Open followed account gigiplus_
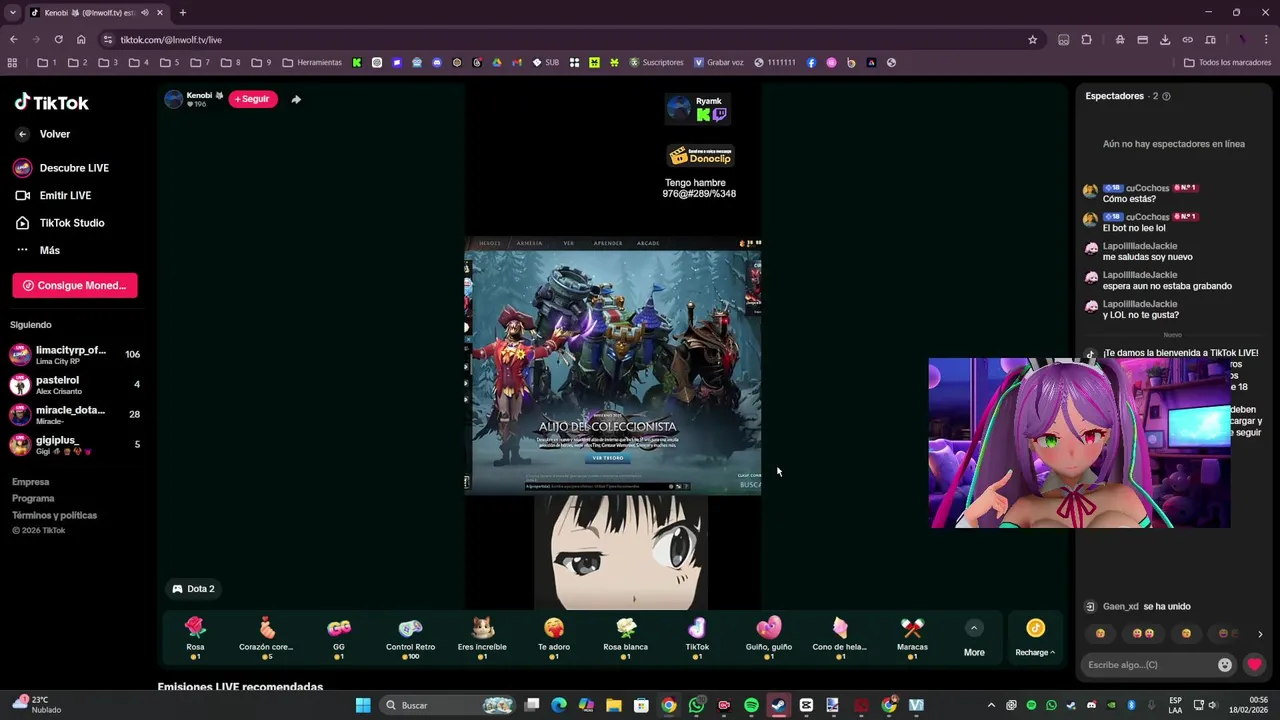Viewport: 1280px width, 720px height. point(75,445)
